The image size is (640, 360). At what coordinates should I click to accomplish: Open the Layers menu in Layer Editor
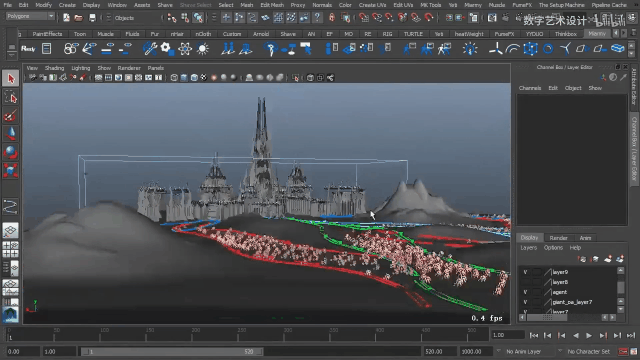529,248
